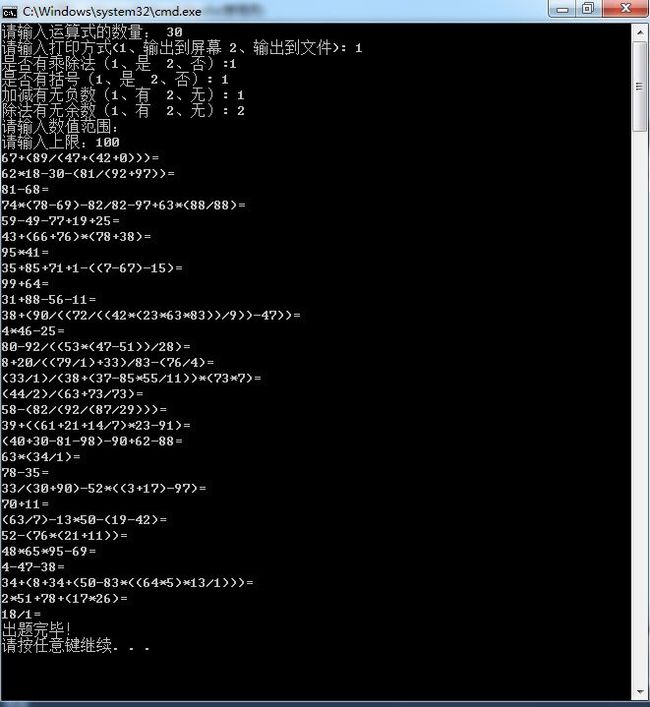The image size is (650, 707).
Task: Click the title bar text C:\Windows\system32\cmd.exe
Action: (x=112, y=12)
